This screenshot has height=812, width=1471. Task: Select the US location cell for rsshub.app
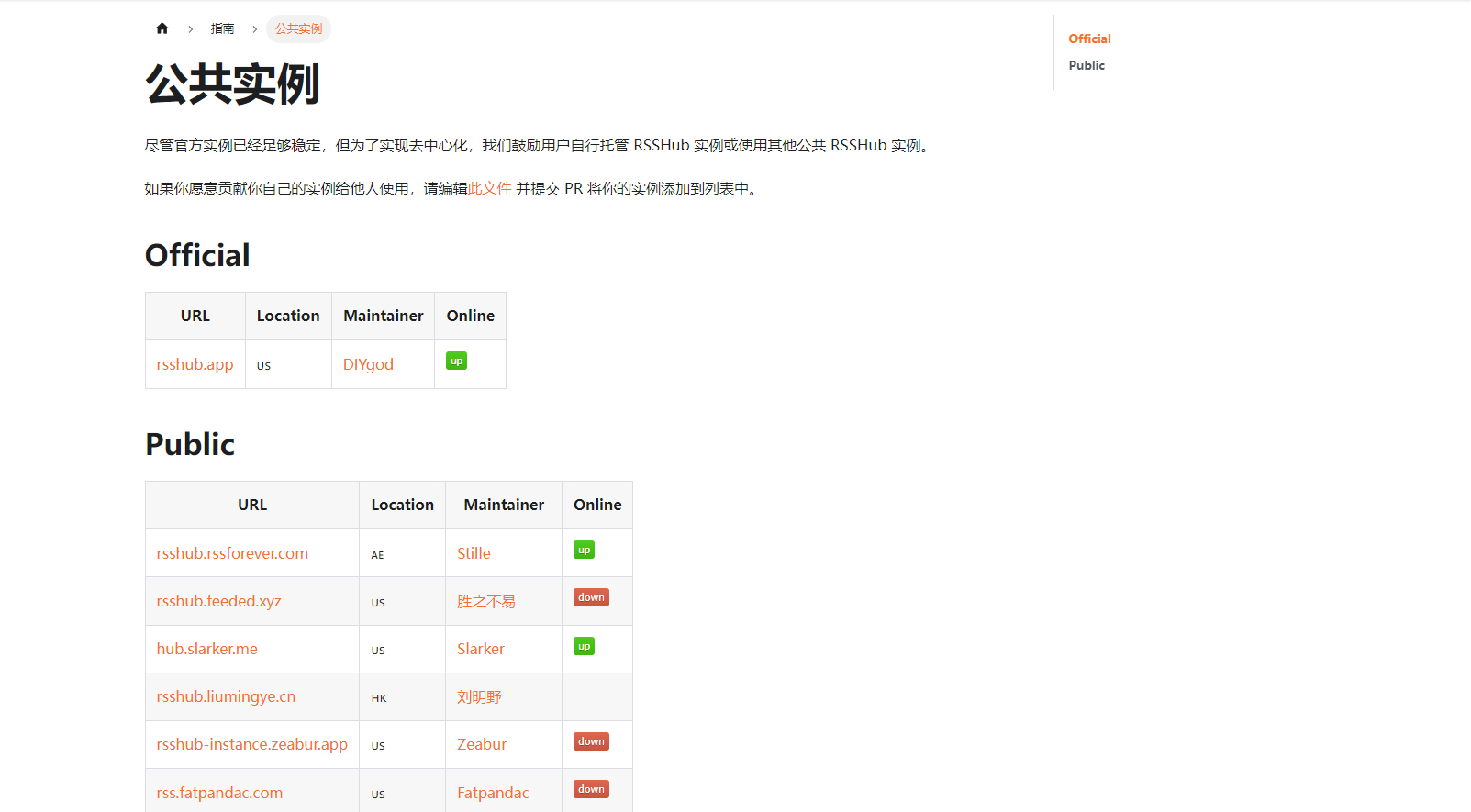tap(288, 364)
